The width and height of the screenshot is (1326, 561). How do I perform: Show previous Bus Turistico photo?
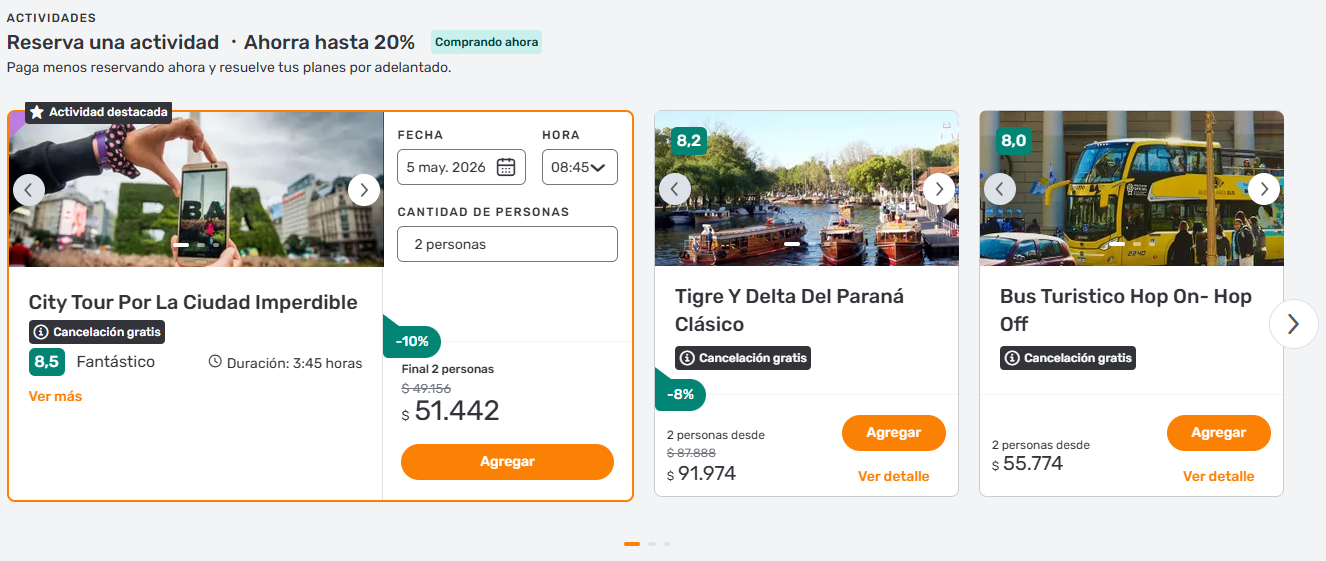pos(1000,189)
